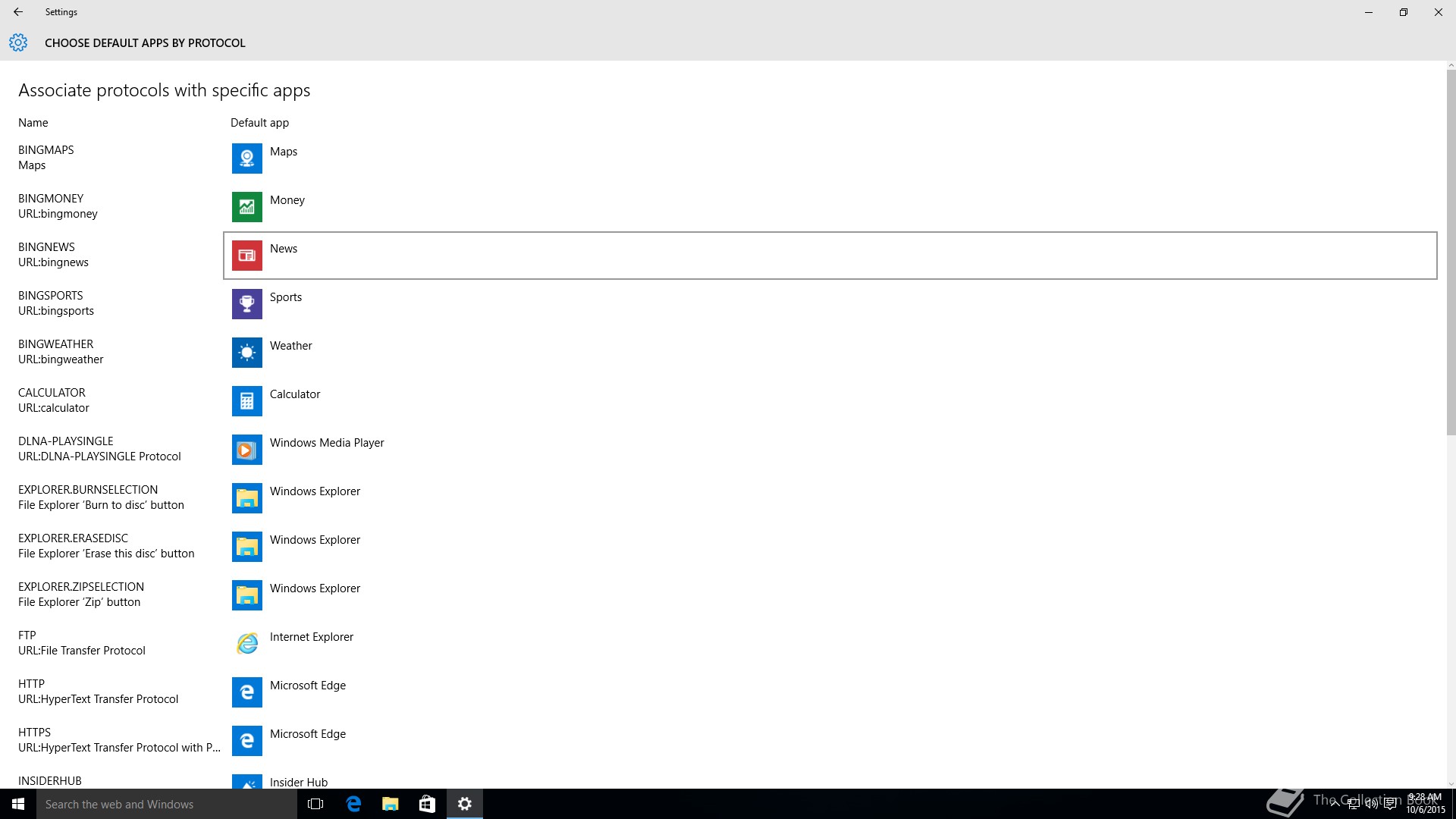The image size is (1456, 819).
Task: Click Microsoft Edge icon for HTTPS
Action: 246,741
